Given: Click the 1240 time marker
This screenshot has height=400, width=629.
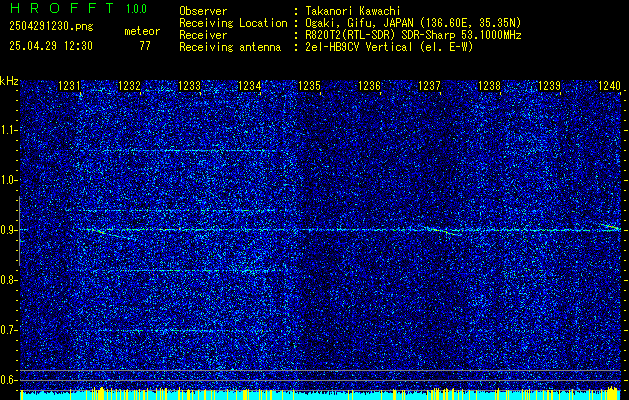Looking at the screenshot, I should pos(609,85).
